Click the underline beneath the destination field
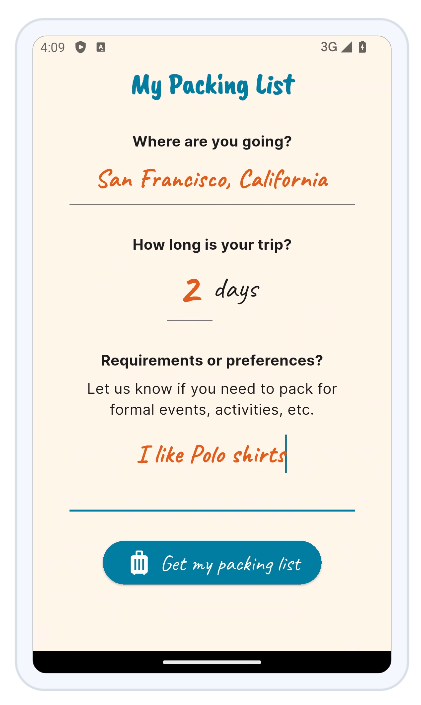The height and width of the screenshot is (705, 421). point(212,205)
